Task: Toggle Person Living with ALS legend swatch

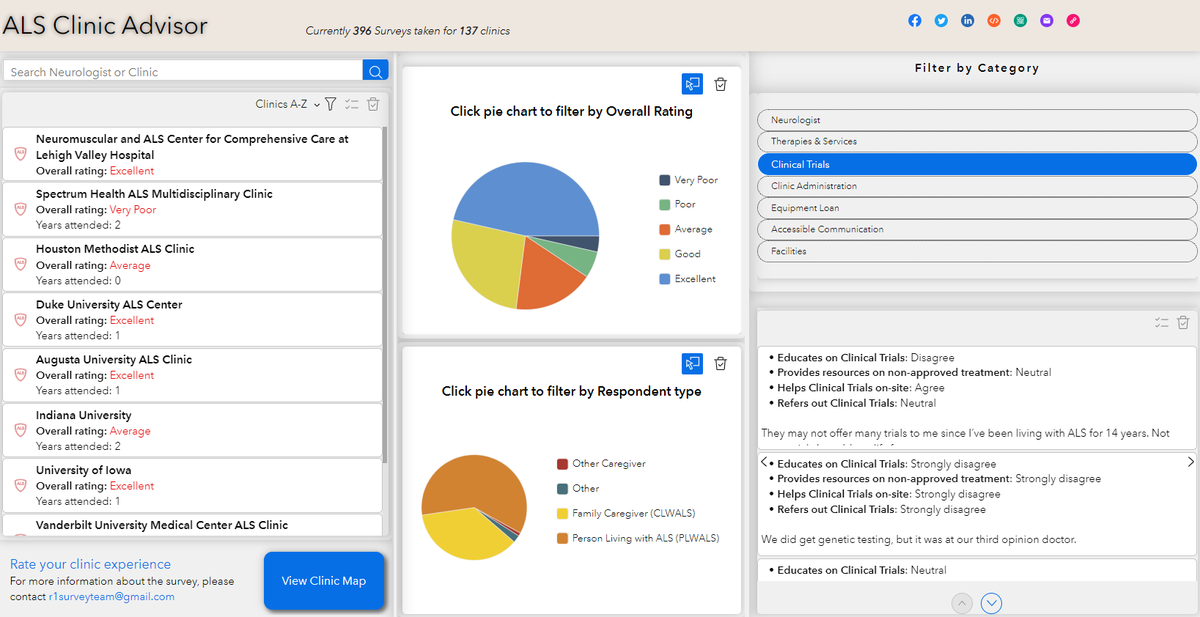Action: pos(563,538)
